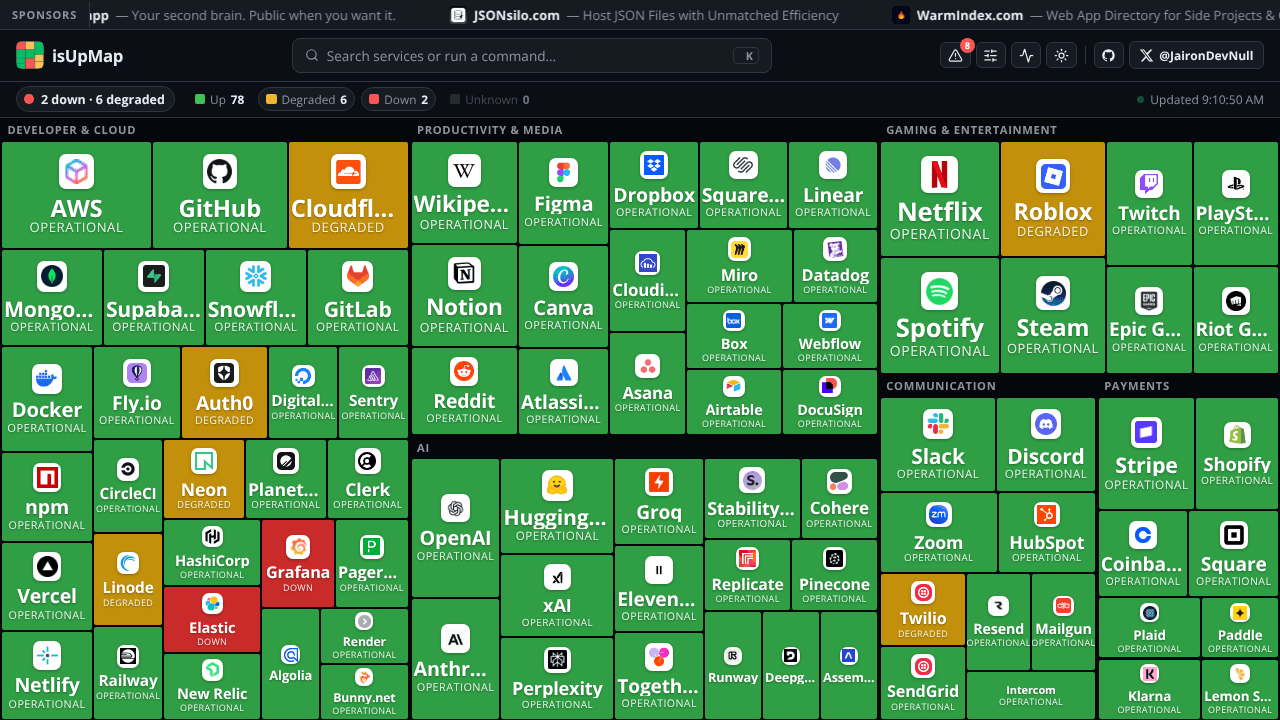1280x720 pixels.
Task: Click the search services input field
Action: coord(532,56)
